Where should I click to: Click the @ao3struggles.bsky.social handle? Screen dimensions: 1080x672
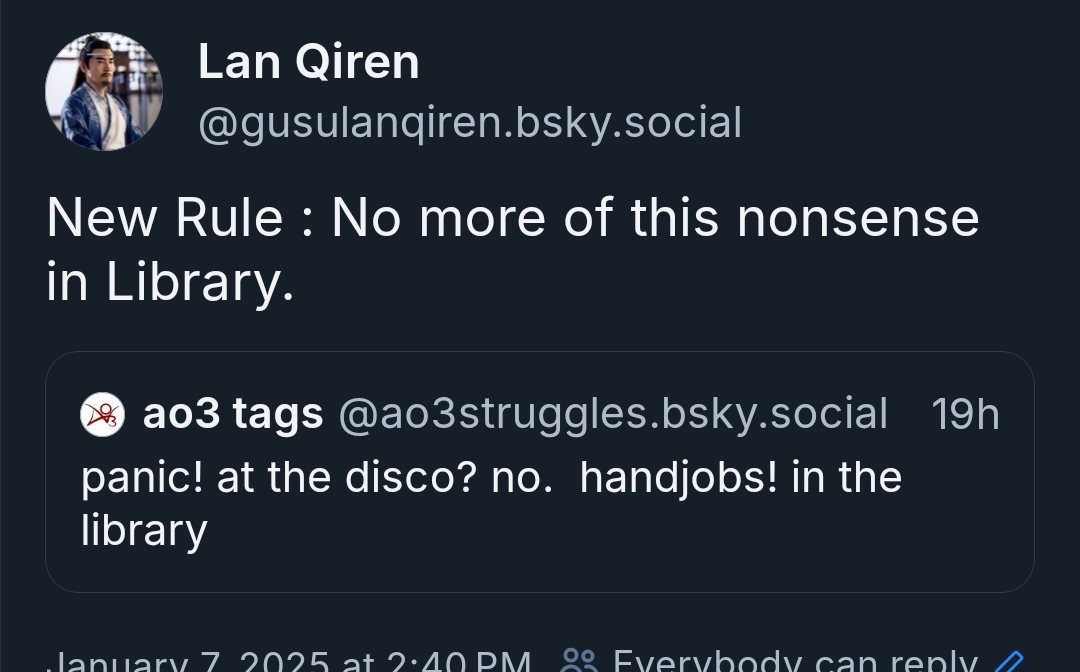pos(613,414)
